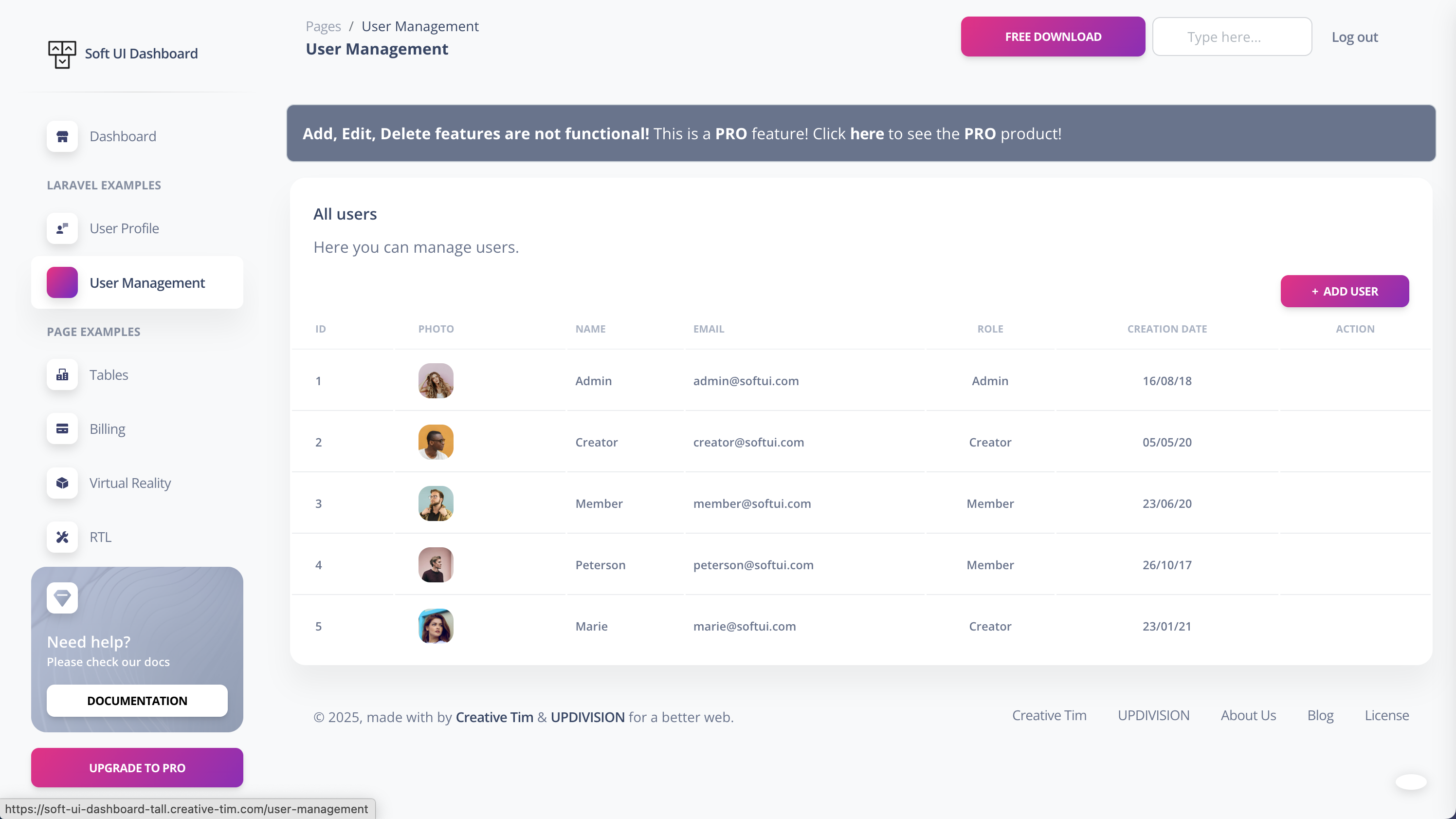Open the User Management sidebar item
1456x819 pixels.
pyautogui.click(x=147, y=283)
